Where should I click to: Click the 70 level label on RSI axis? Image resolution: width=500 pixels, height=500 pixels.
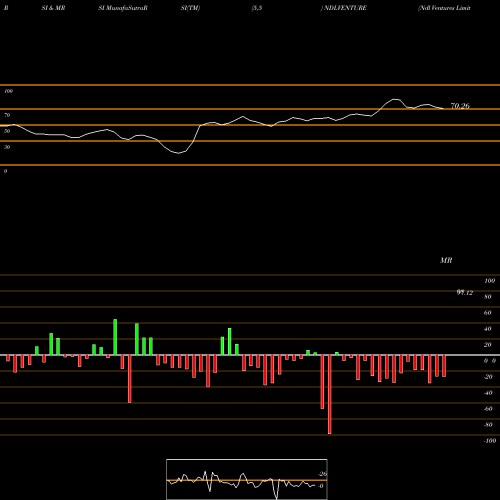point(7,115)
